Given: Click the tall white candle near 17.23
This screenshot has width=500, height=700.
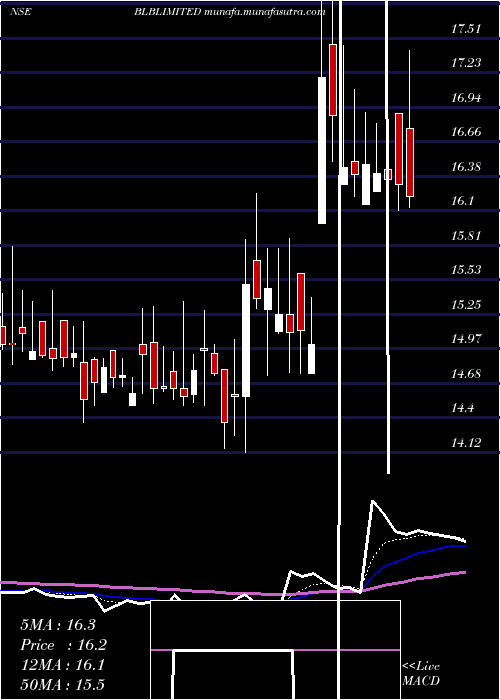Looking at the screenshot, I should point(322,150).
